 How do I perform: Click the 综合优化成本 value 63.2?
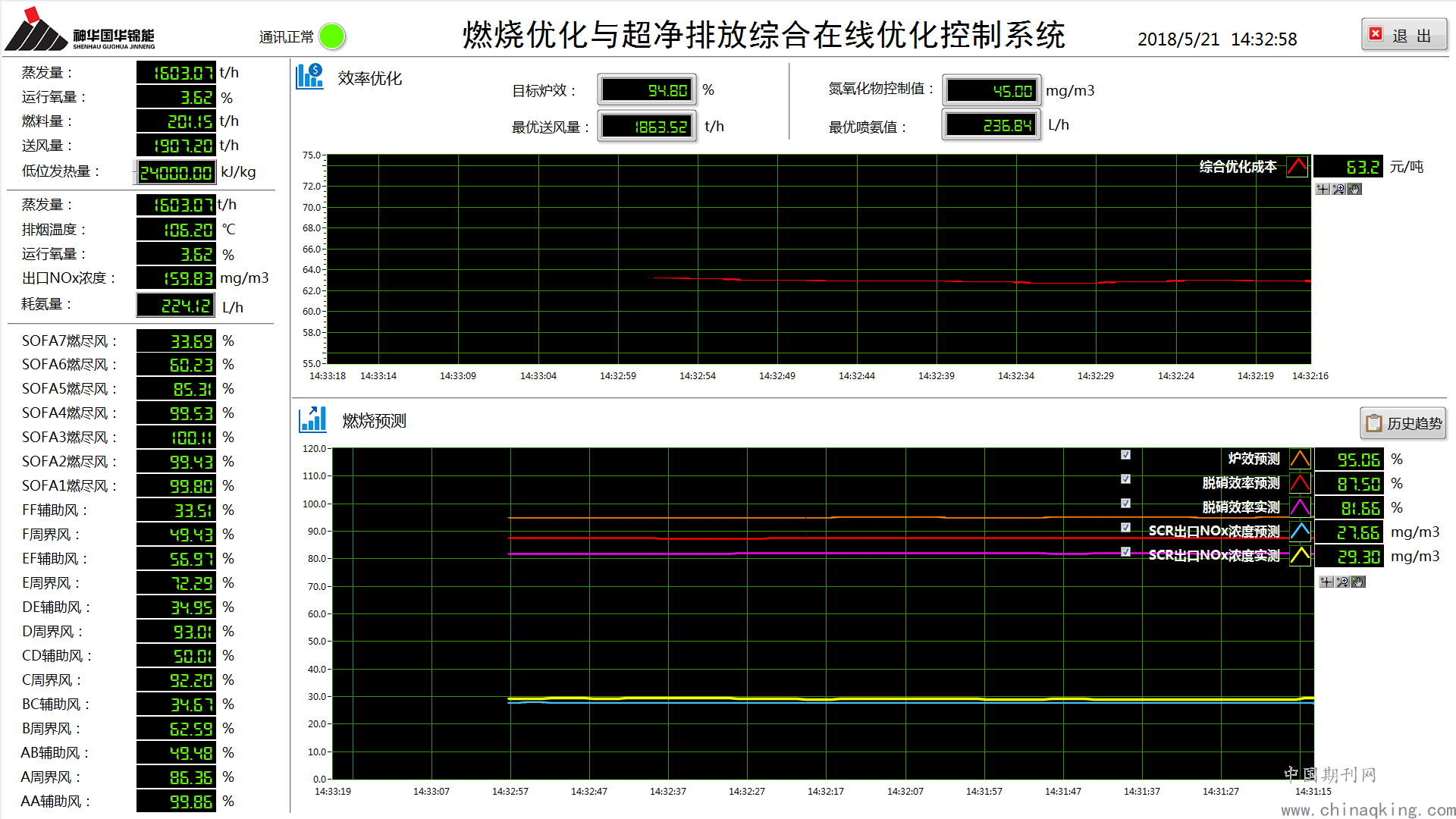point(1348,167)
